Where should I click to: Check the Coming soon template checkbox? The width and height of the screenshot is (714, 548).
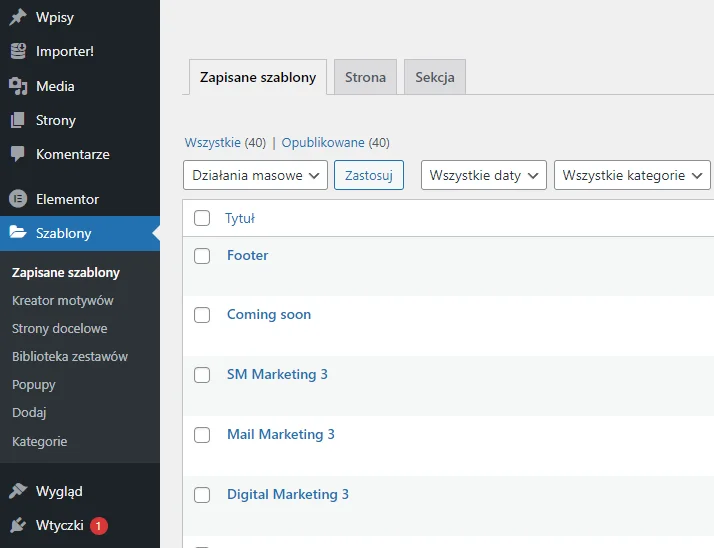point(202,315)
